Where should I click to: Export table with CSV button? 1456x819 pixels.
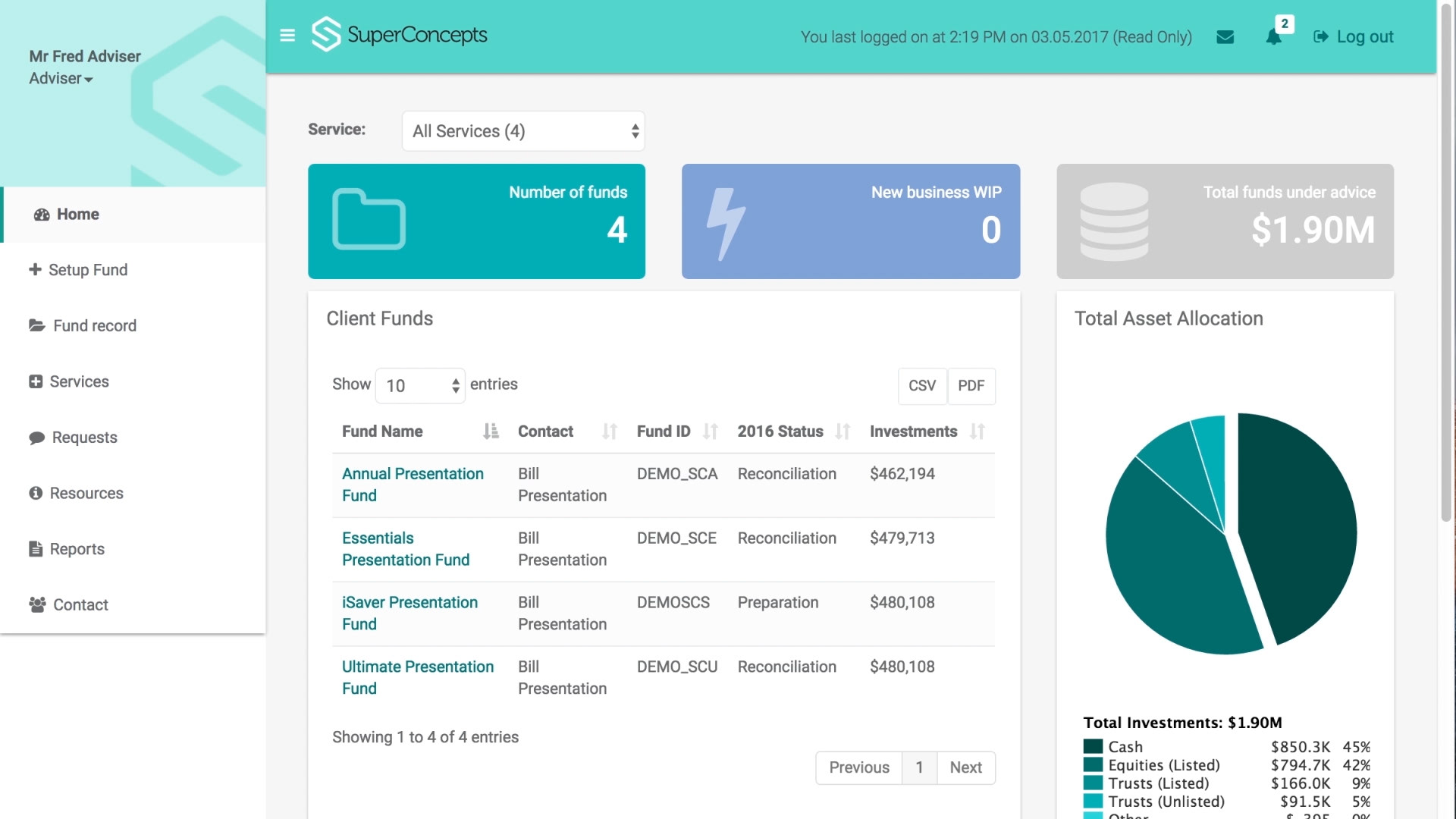click(921, 386)
